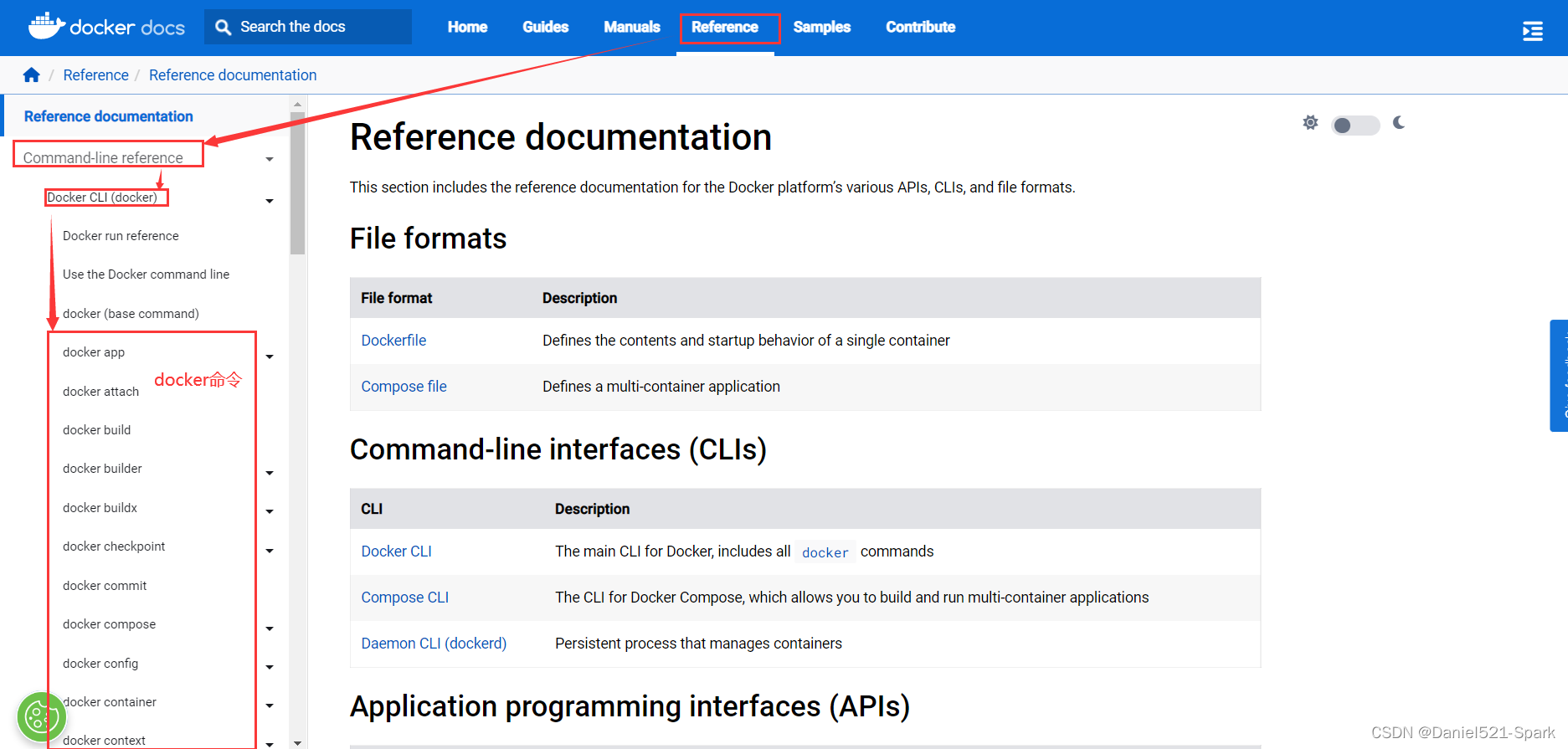Open docker build sidebar item
1568x749 pixels.
(x=96, y=430)
